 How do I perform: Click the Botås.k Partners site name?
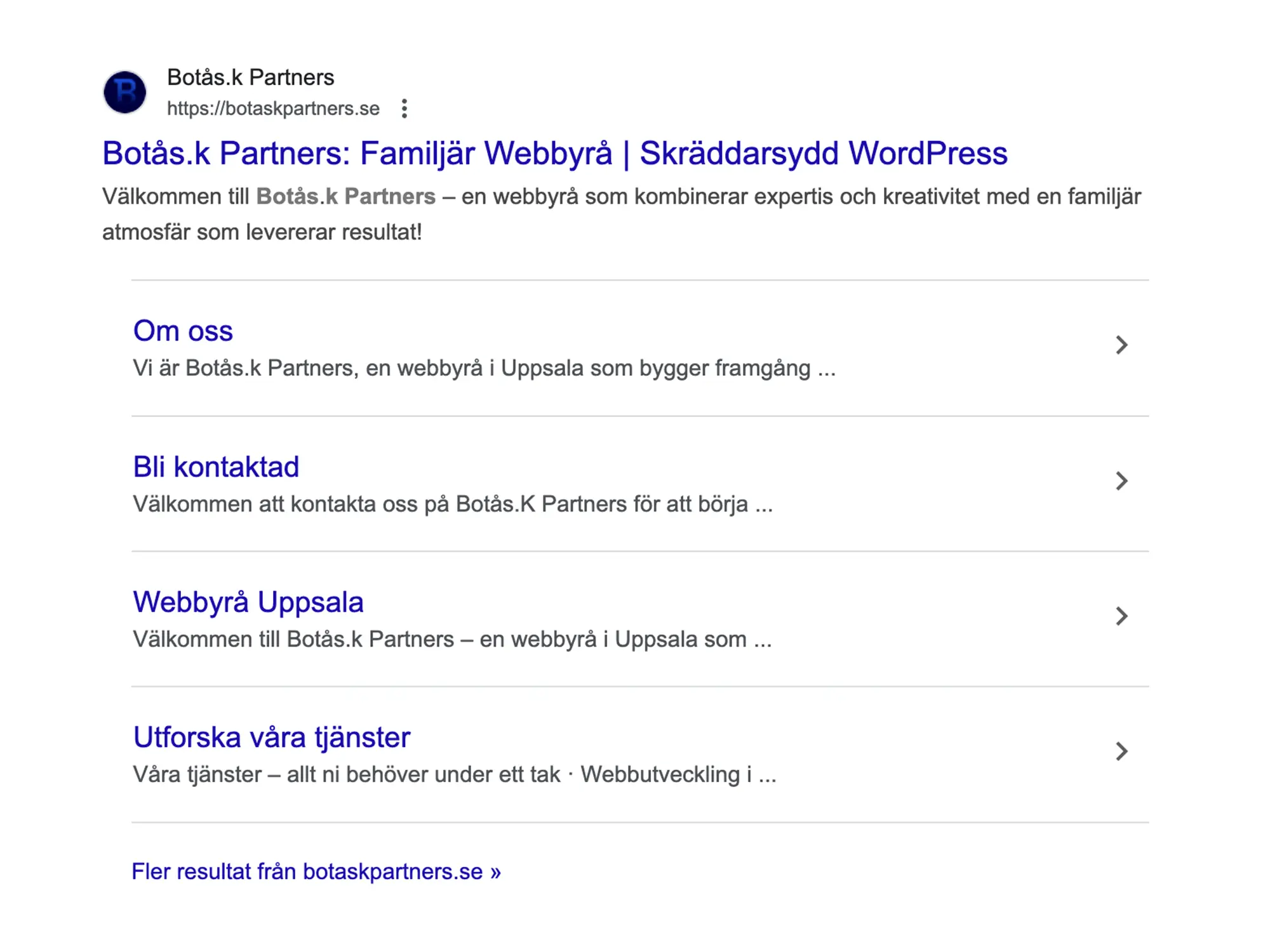250,77
